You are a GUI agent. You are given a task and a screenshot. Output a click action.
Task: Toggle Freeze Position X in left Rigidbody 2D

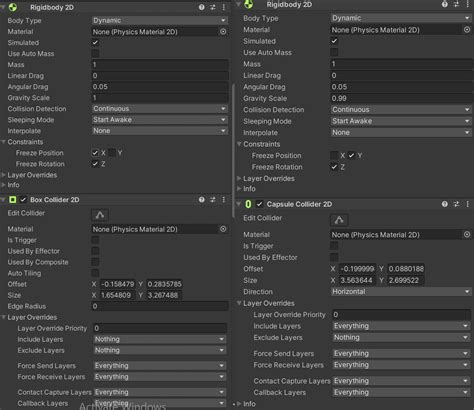pyautogui.click(x=95, y=153)
